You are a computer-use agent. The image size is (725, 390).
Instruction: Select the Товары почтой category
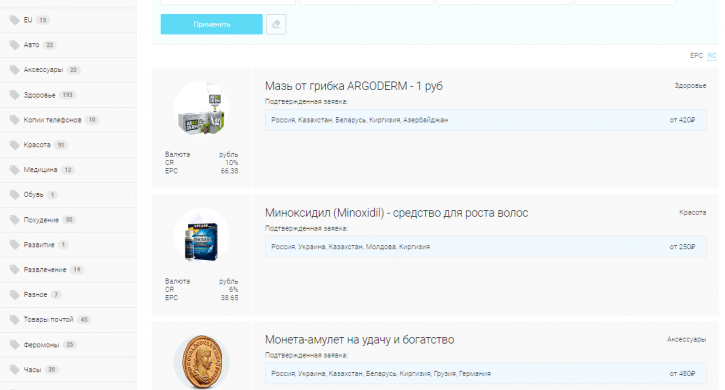pyautogui.click(x=49, y=320)
